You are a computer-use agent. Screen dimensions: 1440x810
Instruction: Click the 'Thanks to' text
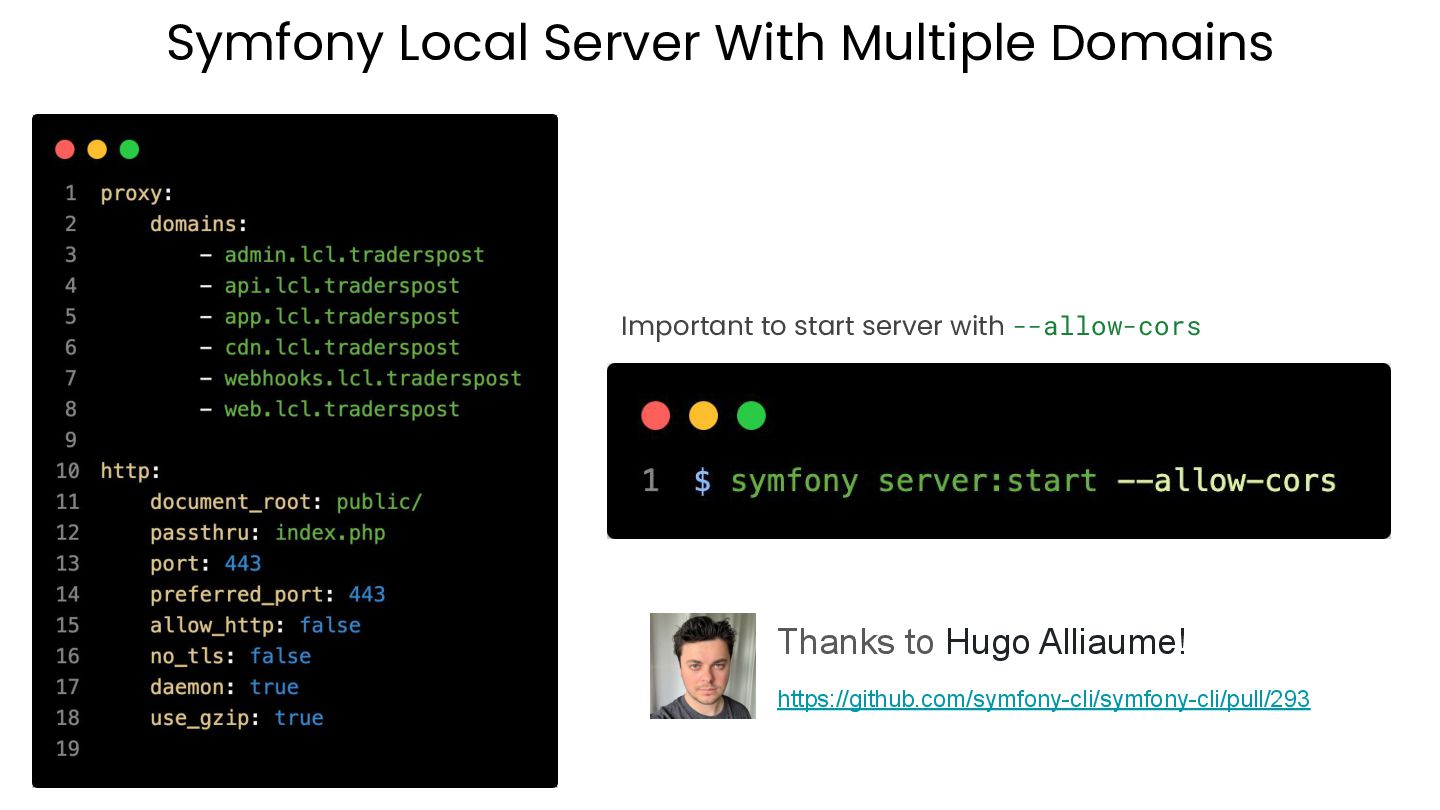(855, 641)
